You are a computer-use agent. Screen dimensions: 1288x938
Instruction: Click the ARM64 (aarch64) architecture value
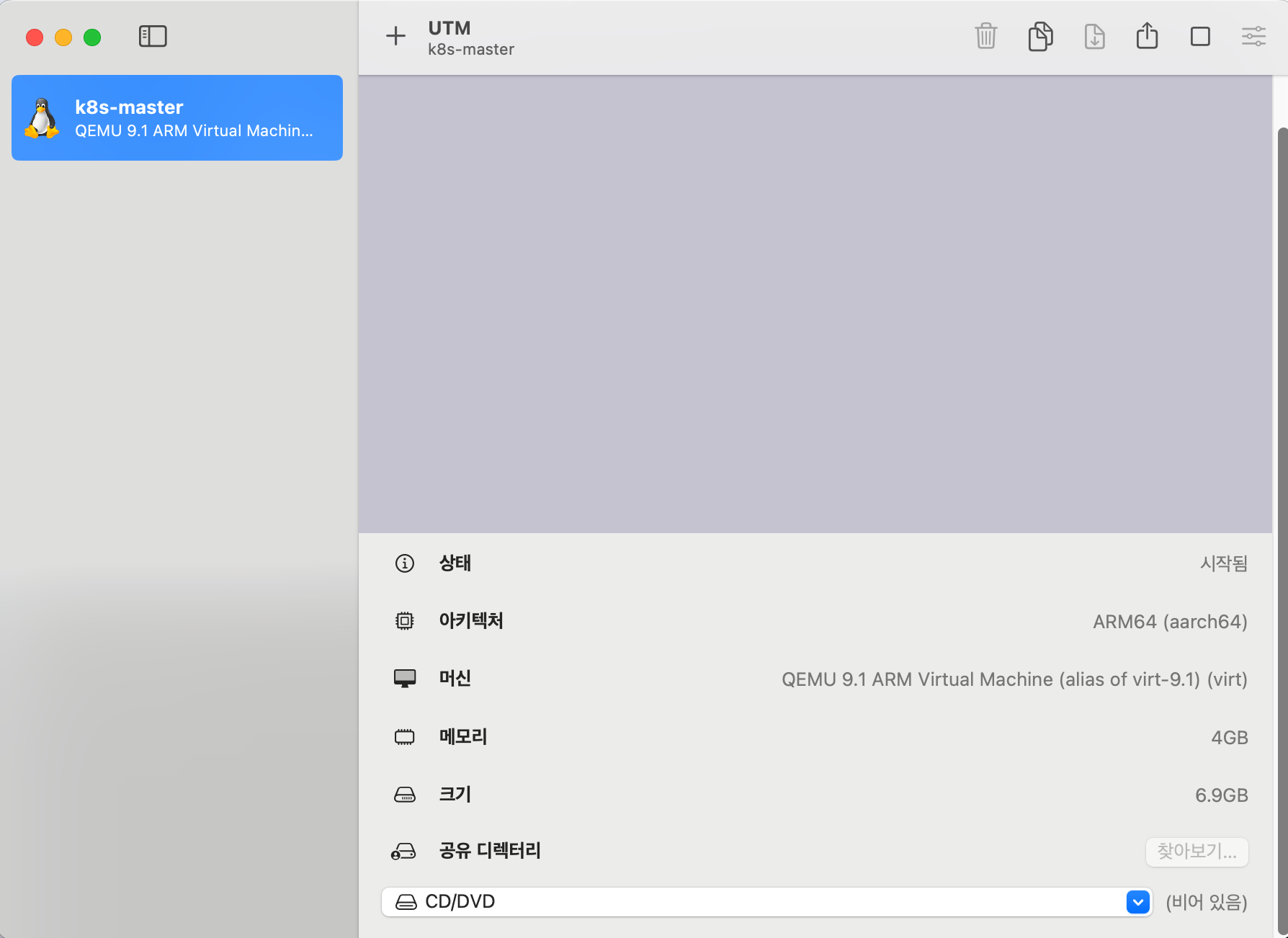tap(1170, 622)
